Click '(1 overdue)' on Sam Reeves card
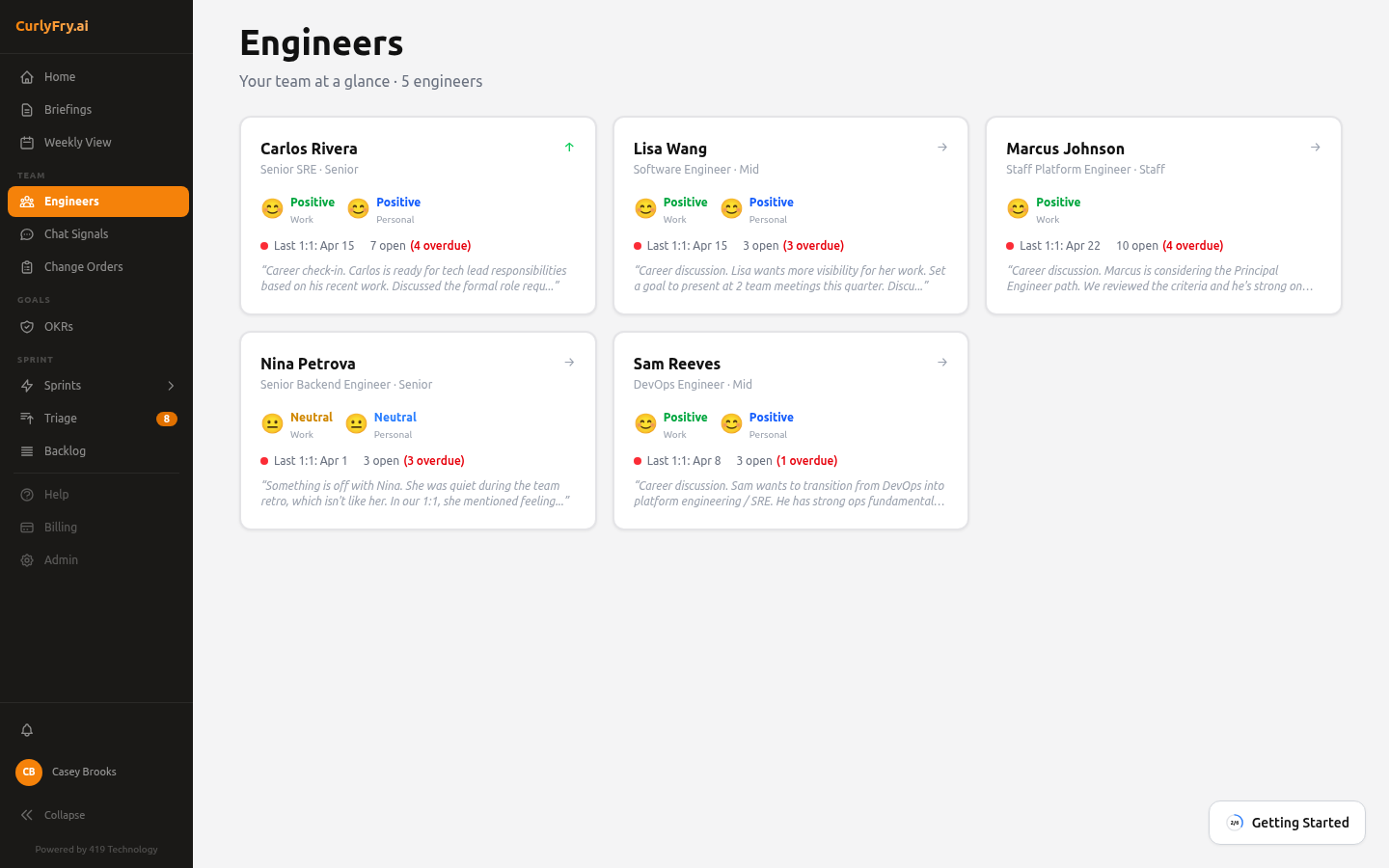 click(x=807, y=461)
